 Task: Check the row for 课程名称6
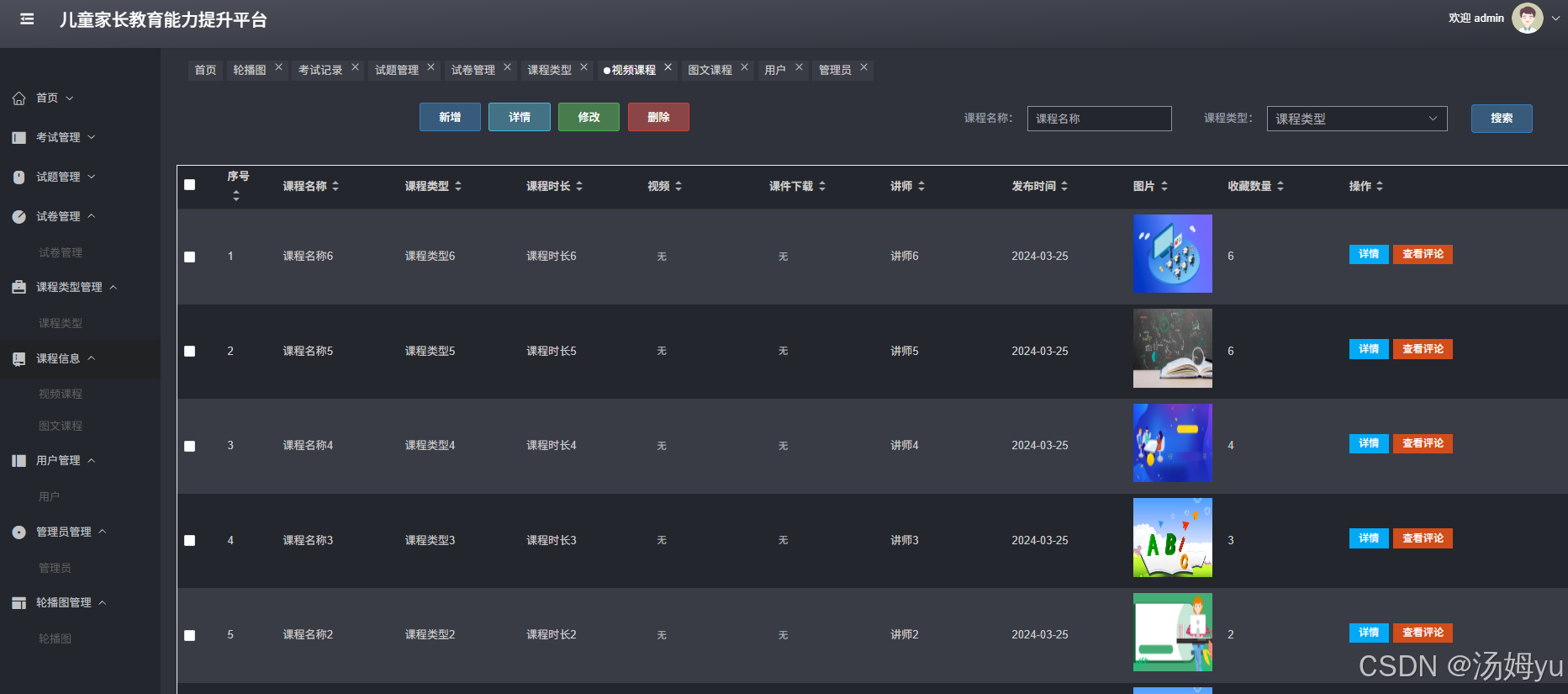tap(190, 257)
